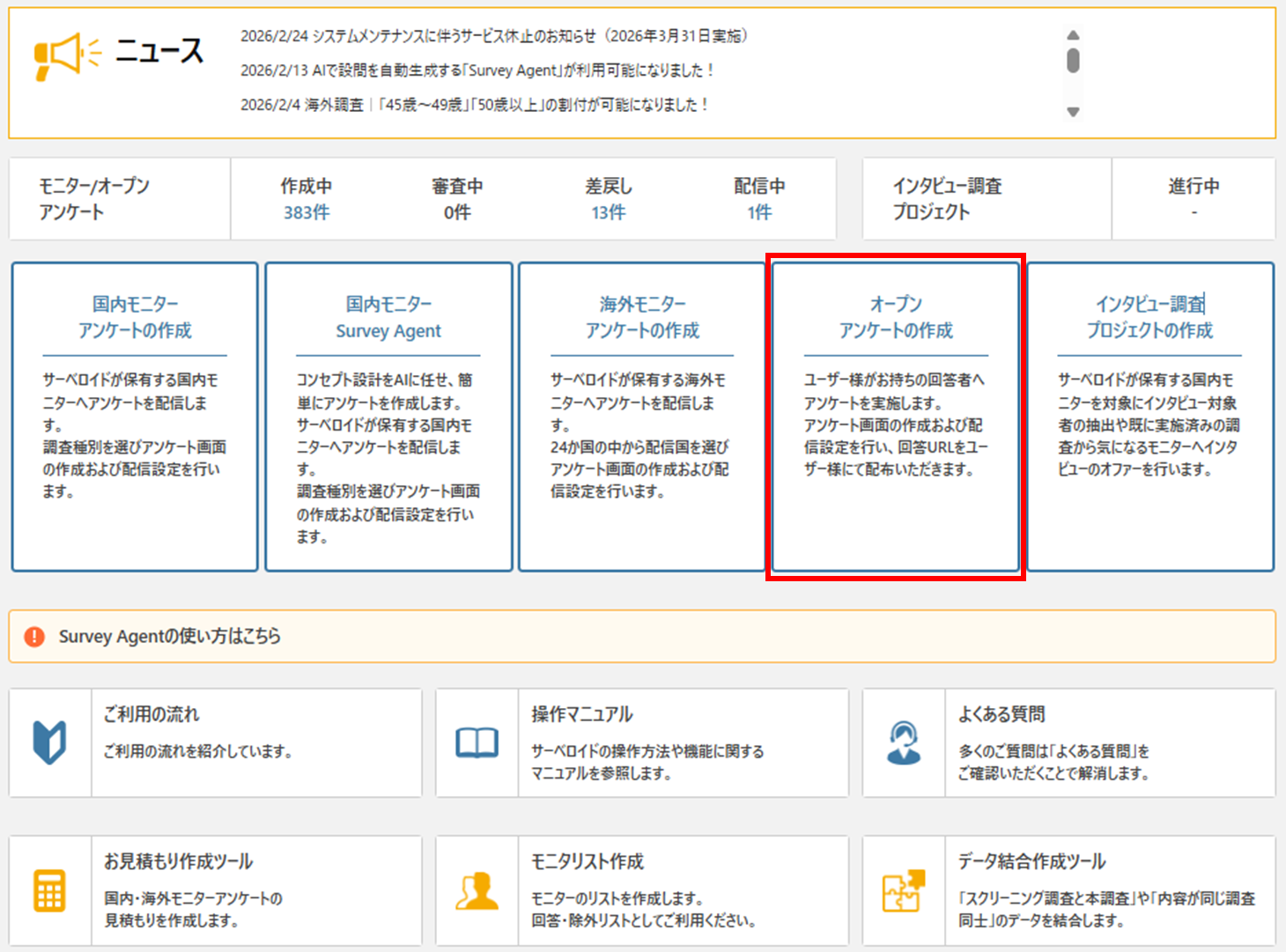Click the headset support icon for よくある質問
The height and width of the screenshot is (952, 1286).
903,742
